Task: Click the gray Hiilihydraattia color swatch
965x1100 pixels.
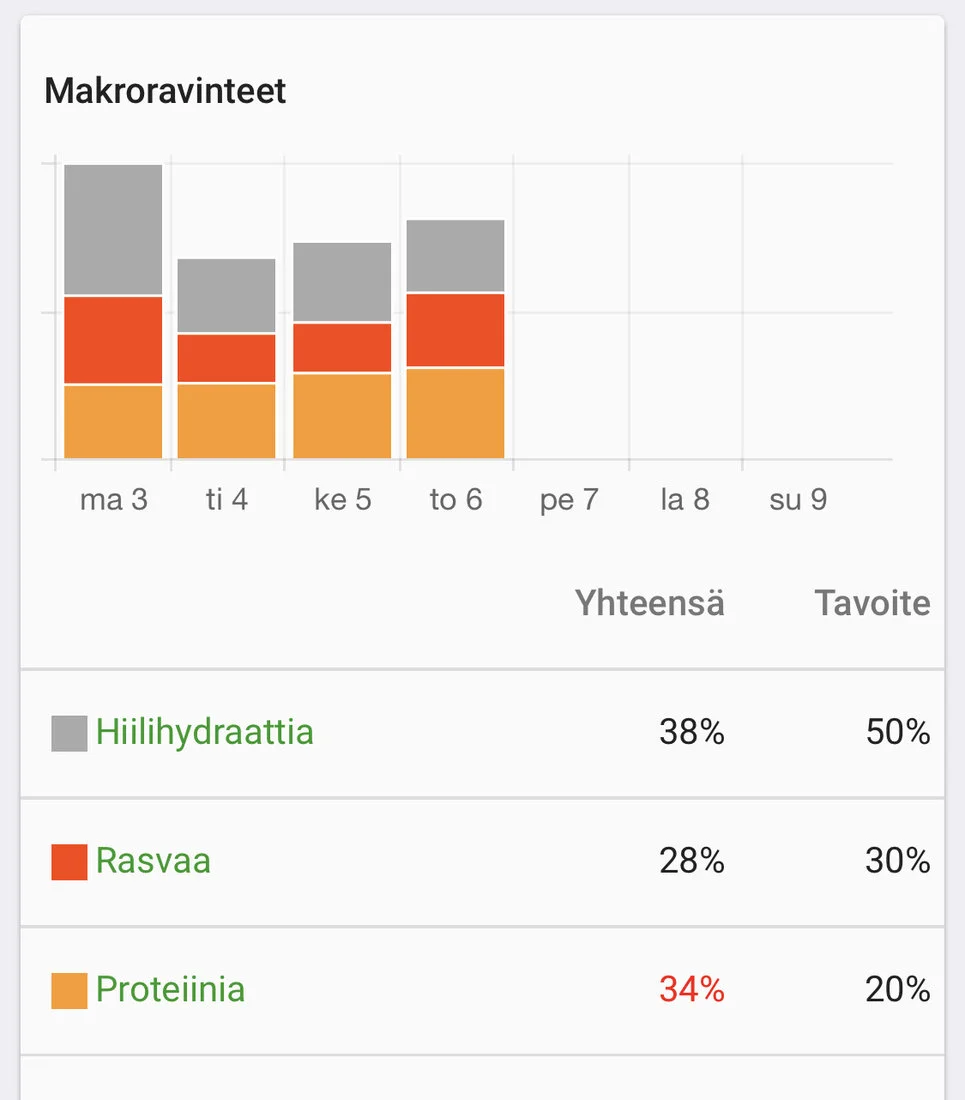Action: [x=69, y=733]
